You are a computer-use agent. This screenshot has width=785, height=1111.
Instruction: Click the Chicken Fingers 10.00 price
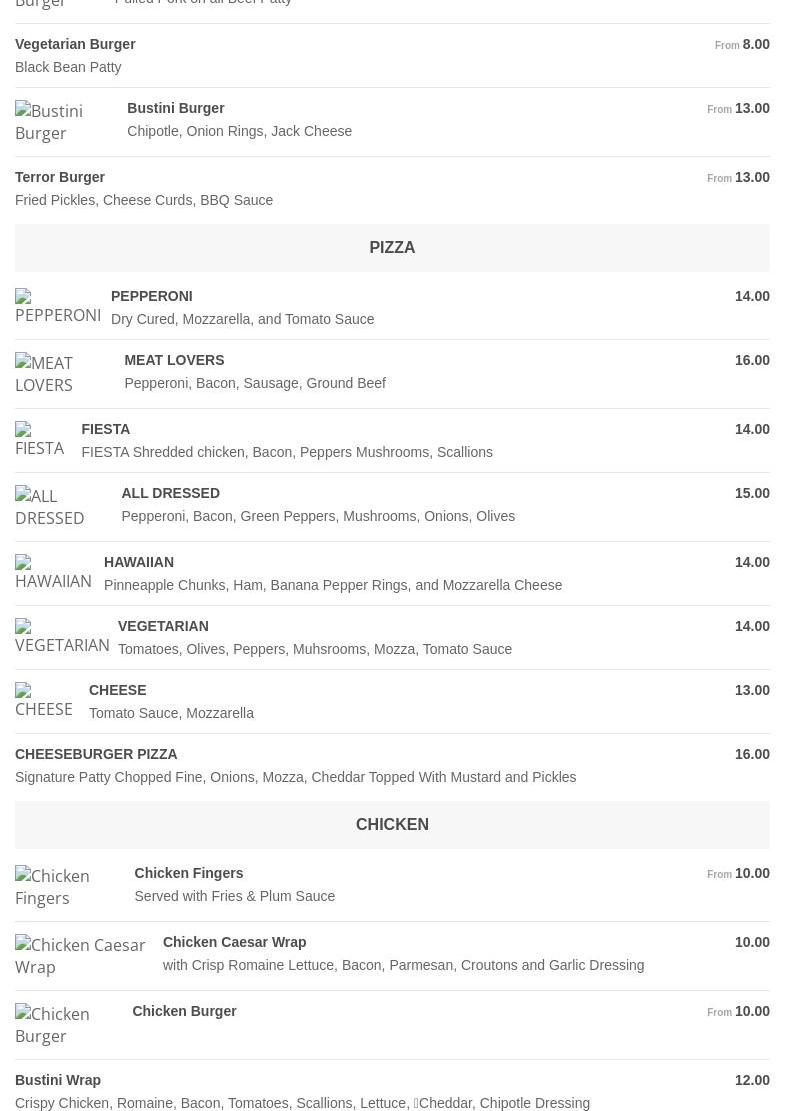(751, 874)
